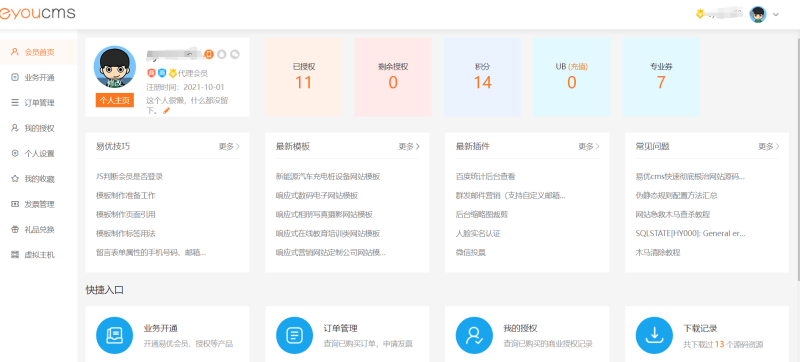Open 发票管理 in the sidebar
This screenshot has width=800, height=362.
[39, 204]
